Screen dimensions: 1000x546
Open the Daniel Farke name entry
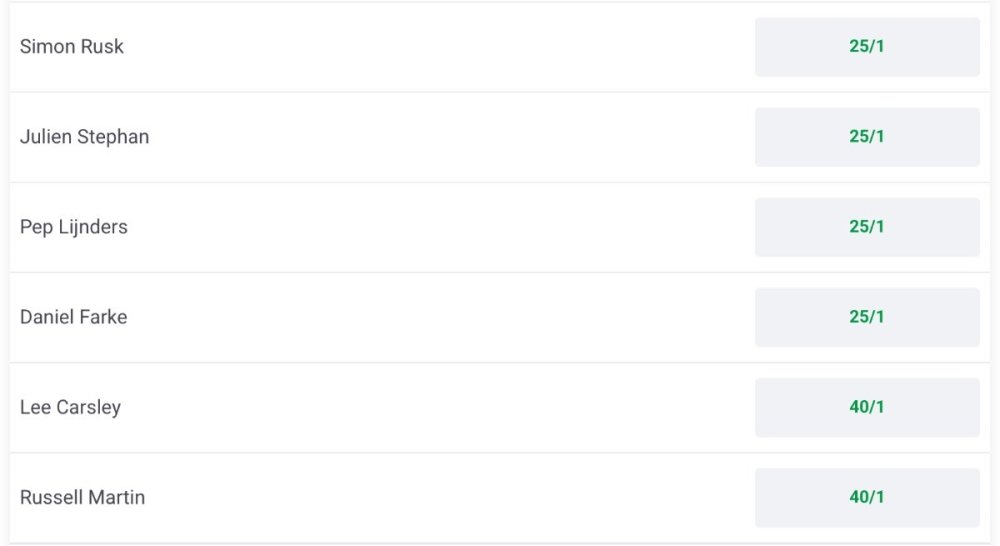coord(73,317)
